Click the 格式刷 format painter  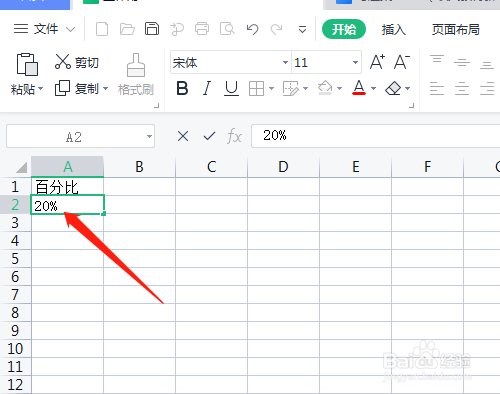[136, 75]
